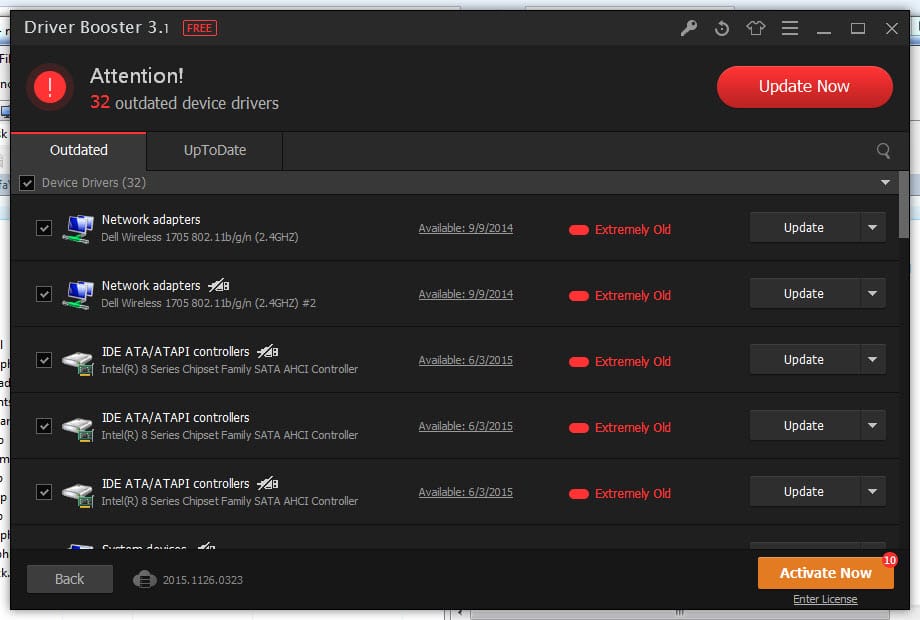Click unplugged badge on third IDE ATA/ATAPI row
The image size is (920, 620).
point(268,483)
